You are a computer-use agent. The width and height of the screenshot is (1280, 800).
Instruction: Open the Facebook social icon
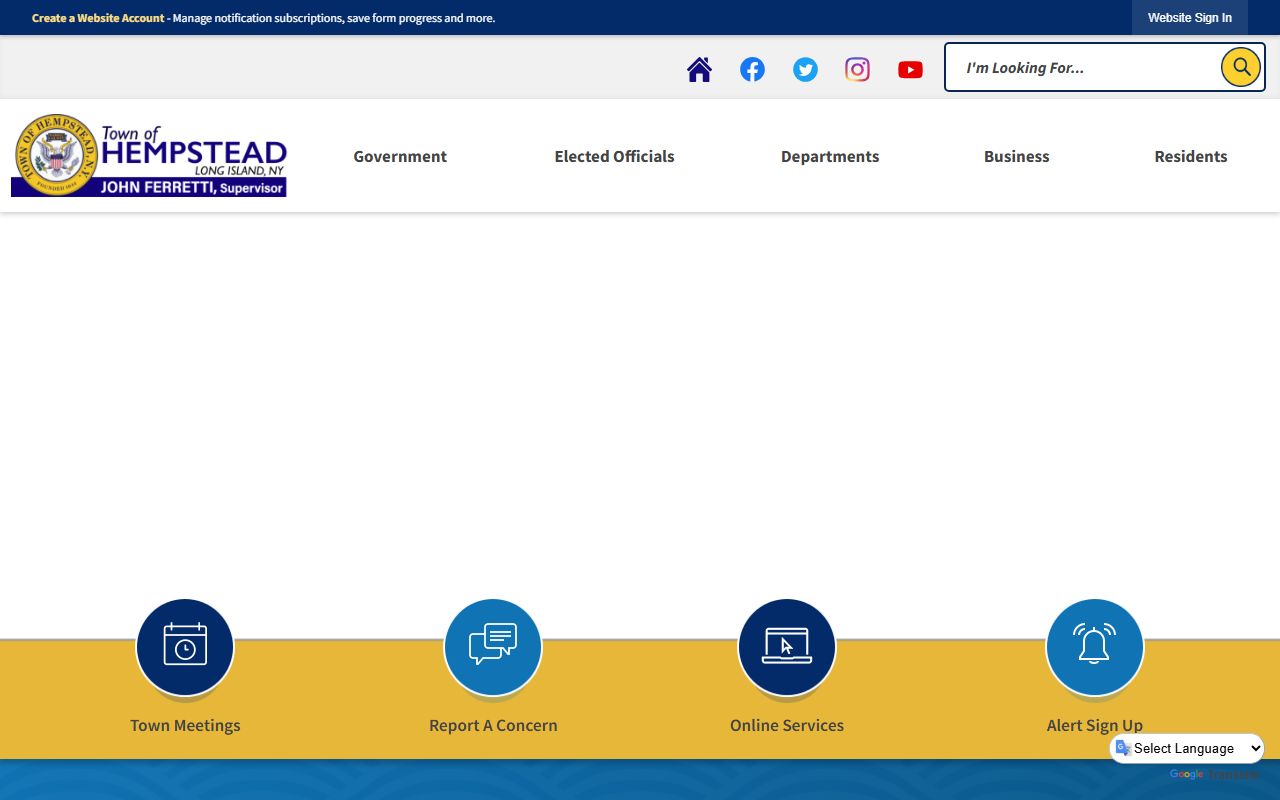pos(752,69)
